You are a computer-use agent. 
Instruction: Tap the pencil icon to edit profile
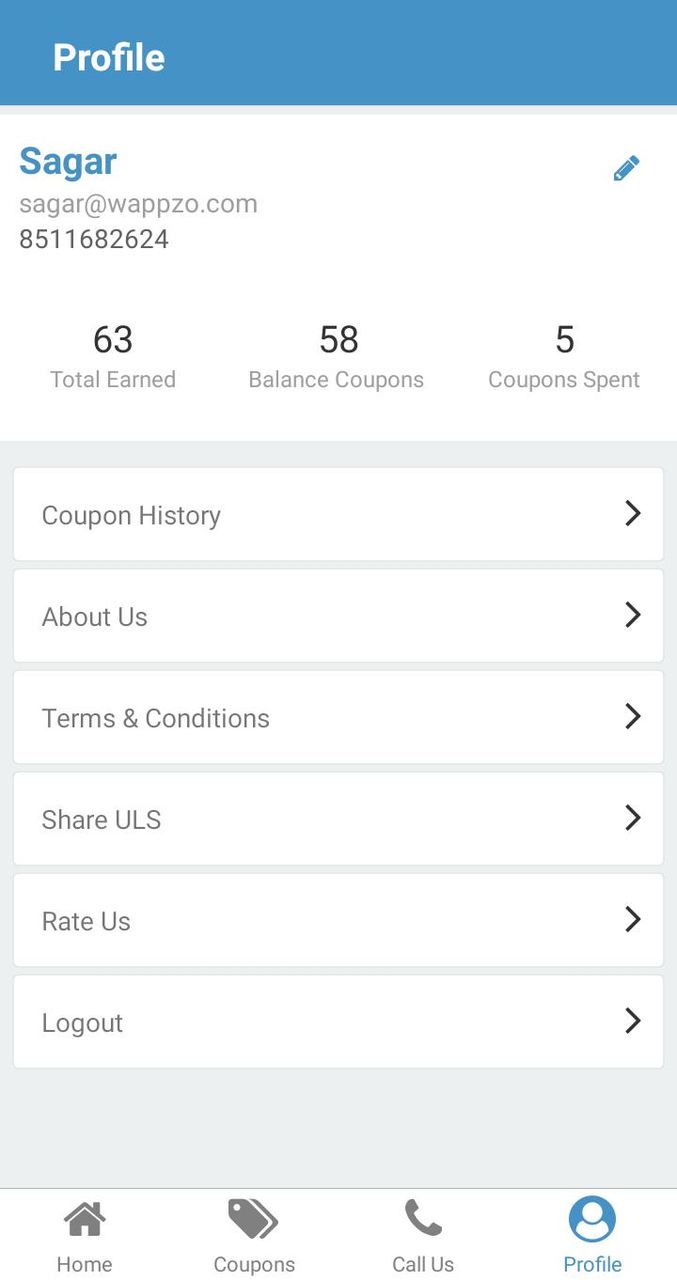(x=626, y=168)
